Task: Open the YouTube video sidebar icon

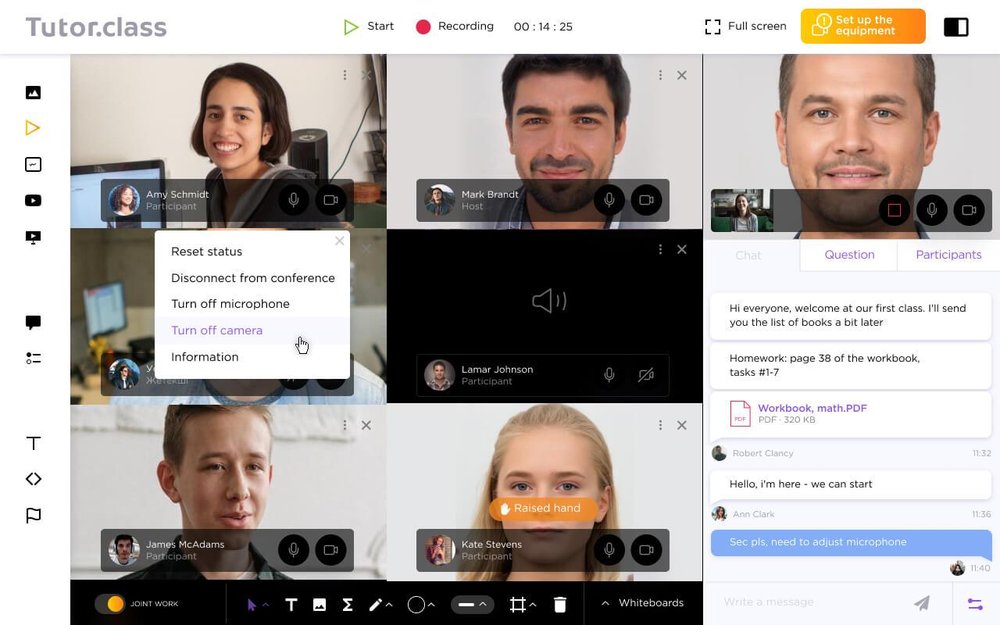Action: pos(33,200)
